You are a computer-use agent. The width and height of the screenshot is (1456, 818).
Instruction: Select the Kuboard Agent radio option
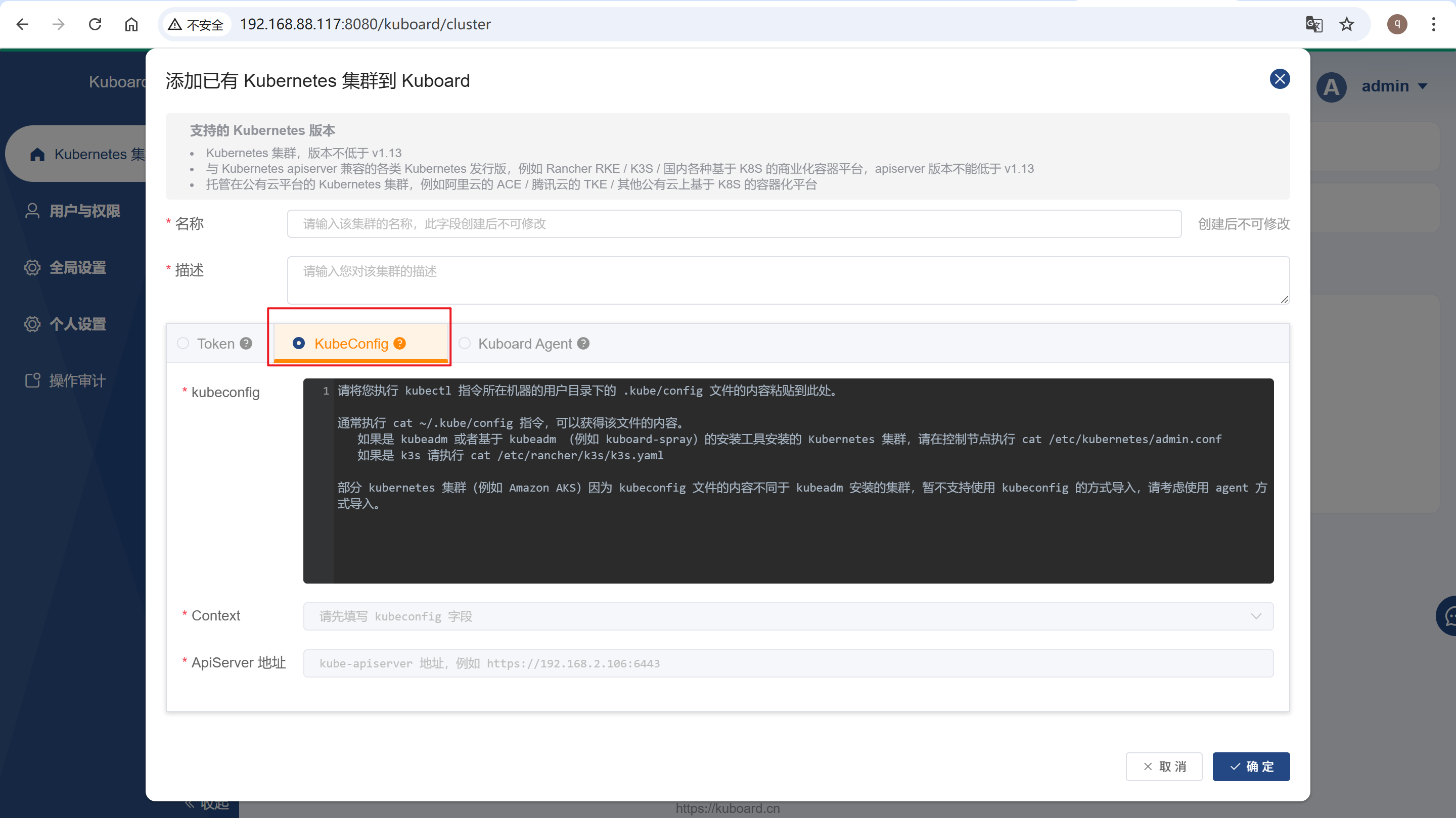[x=465, y=344]
